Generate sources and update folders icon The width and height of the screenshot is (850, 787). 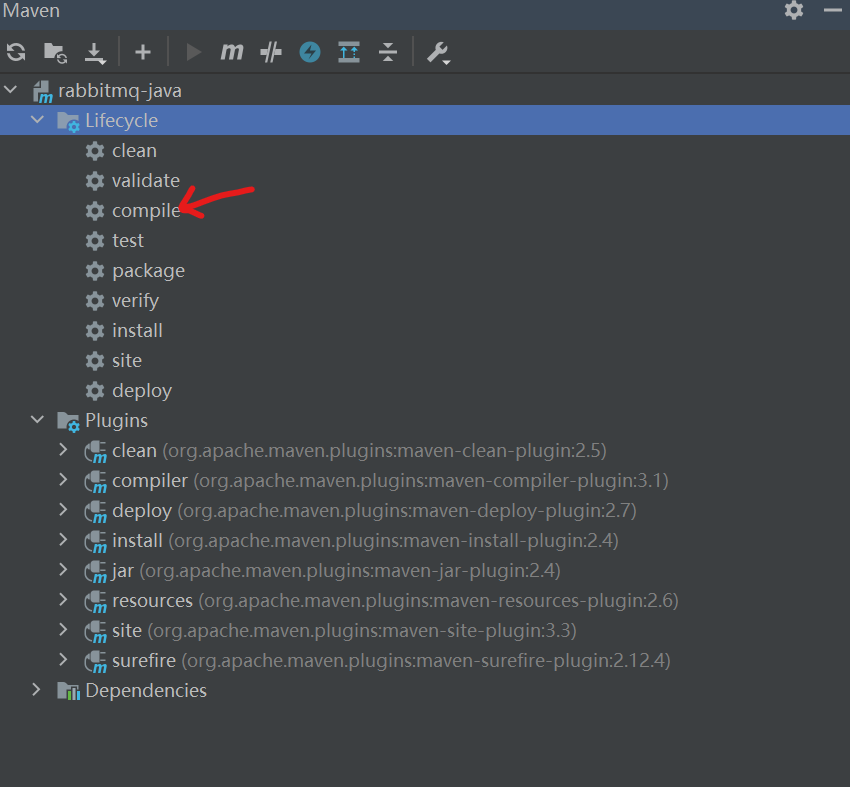[x=55, y=53]
